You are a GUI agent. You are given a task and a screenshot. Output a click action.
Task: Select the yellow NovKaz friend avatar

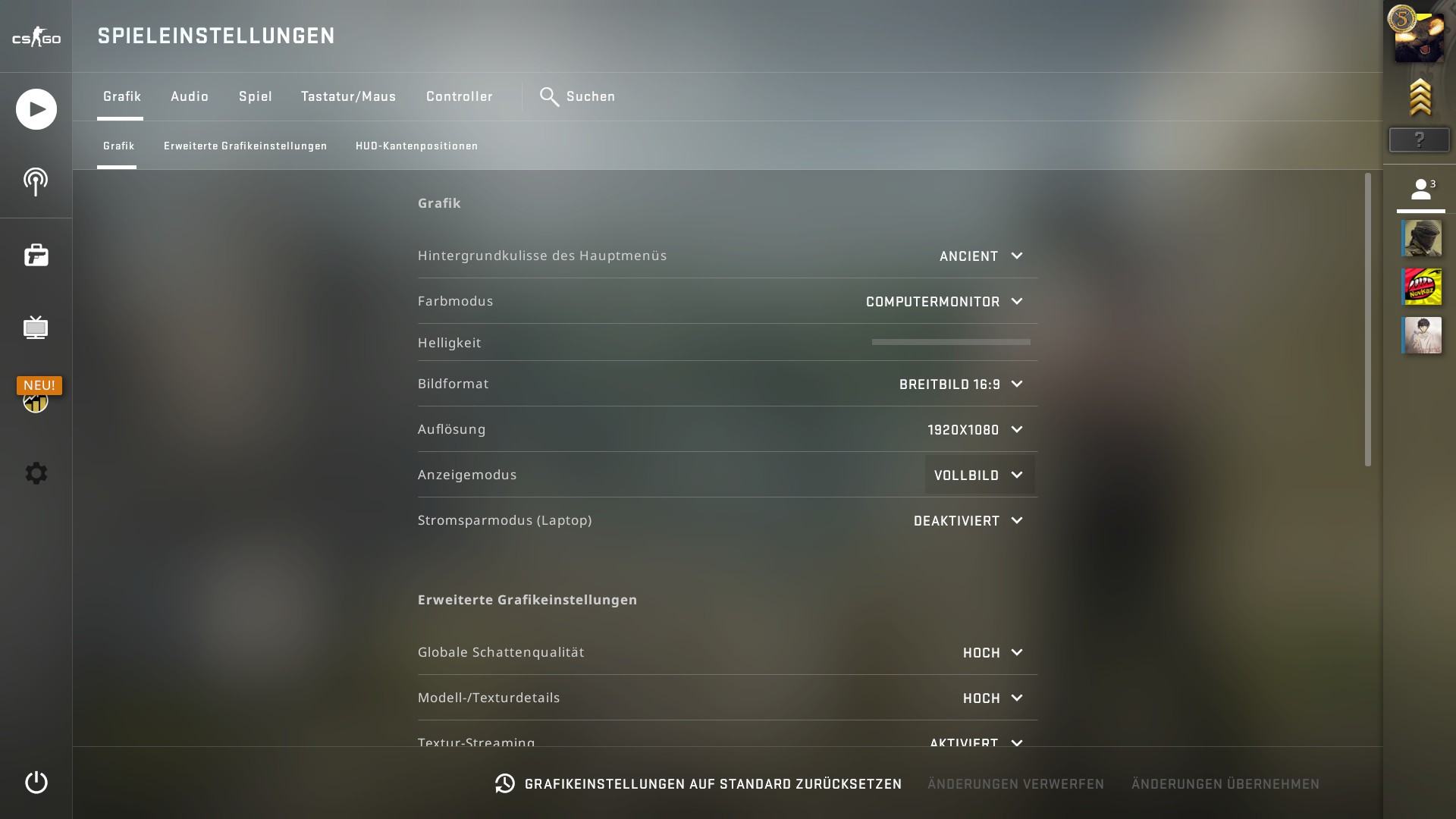click(x=1421, y=287)
